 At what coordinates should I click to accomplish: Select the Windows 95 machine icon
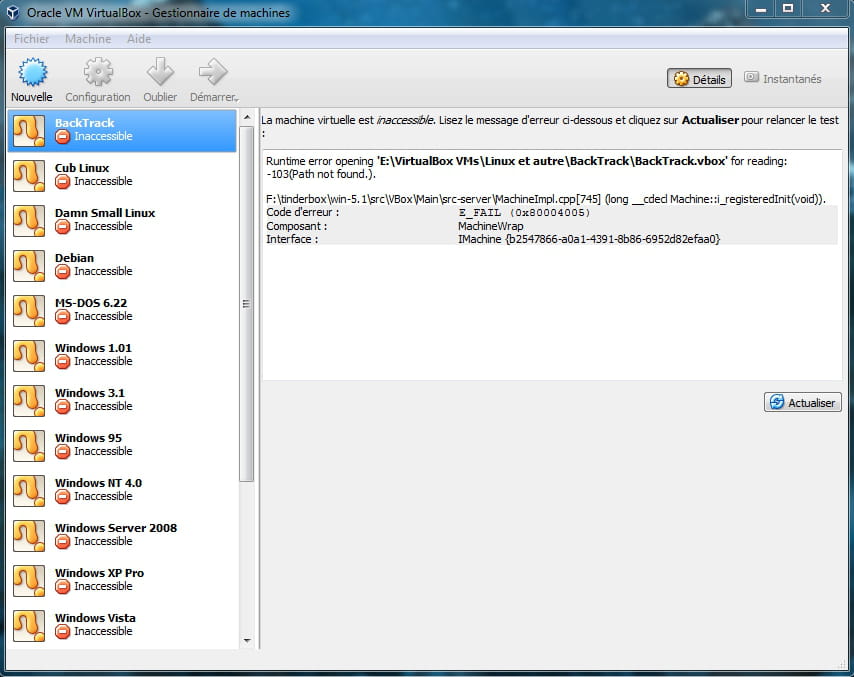click(x=29, y=446)
